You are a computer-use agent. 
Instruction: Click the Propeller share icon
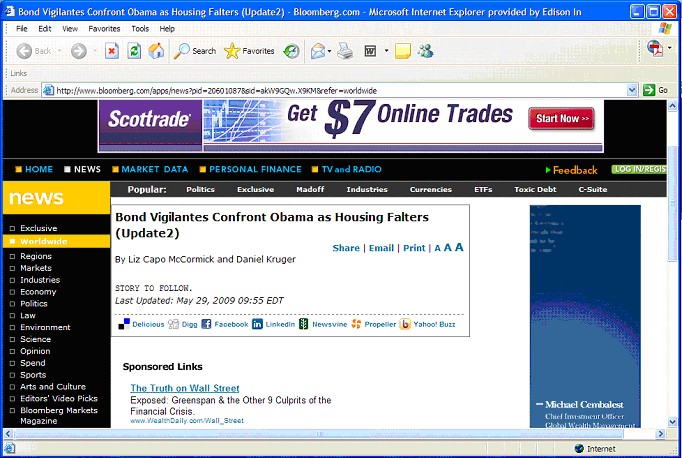356,324
